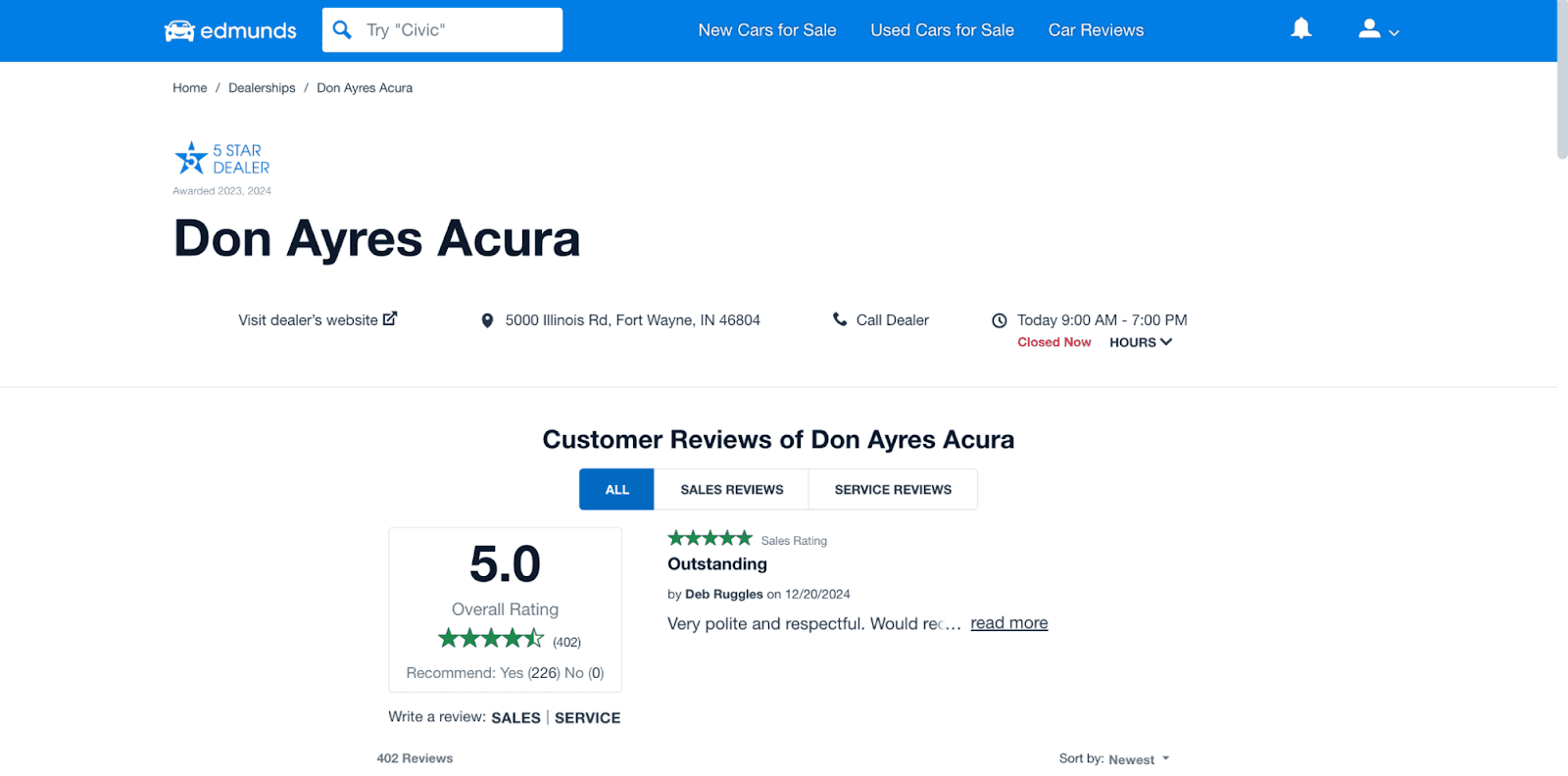
Task: Click the clock hours icon
Action: click(1000, 320)
